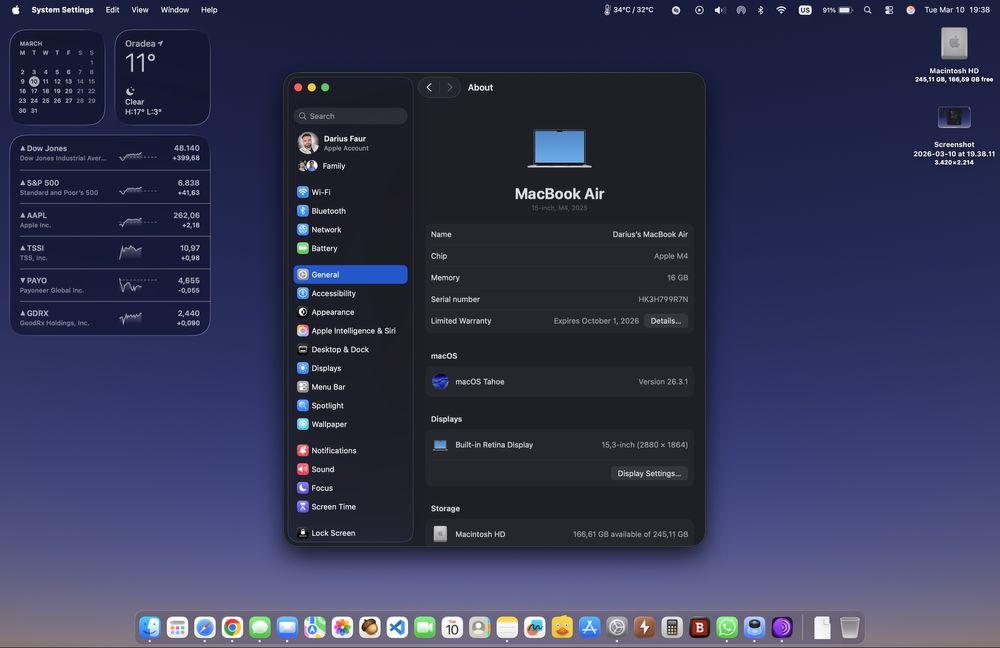
Task: Select Lock Screen in sidebar
Action: point(350,533)
